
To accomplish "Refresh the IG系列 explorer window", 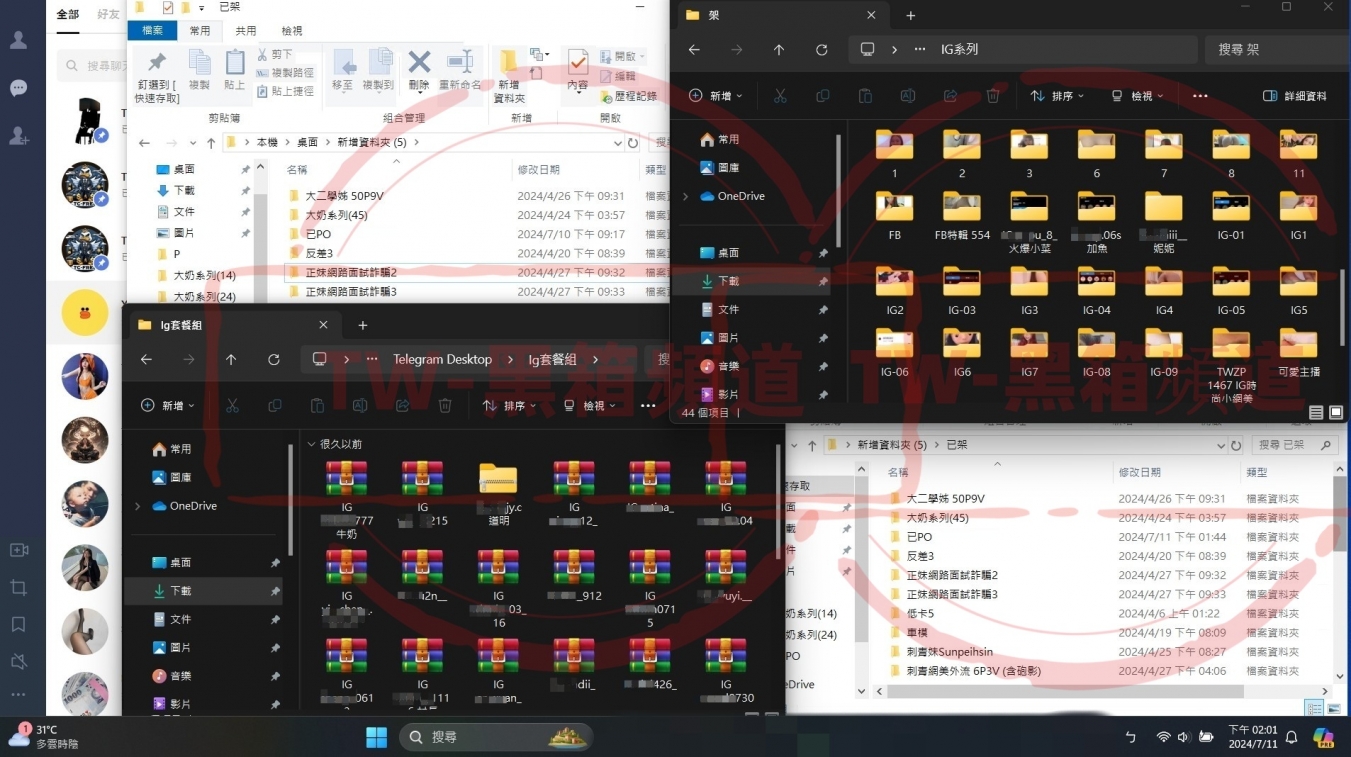I will tap(822, 49).
